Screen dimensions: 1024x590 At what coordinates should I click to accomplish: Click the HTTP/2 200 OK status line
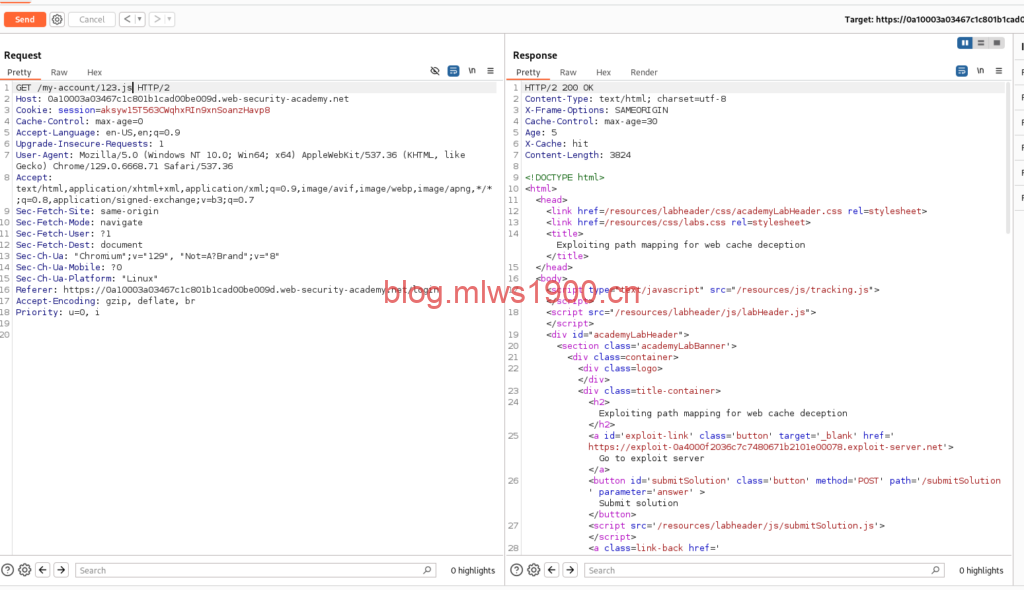559,88
